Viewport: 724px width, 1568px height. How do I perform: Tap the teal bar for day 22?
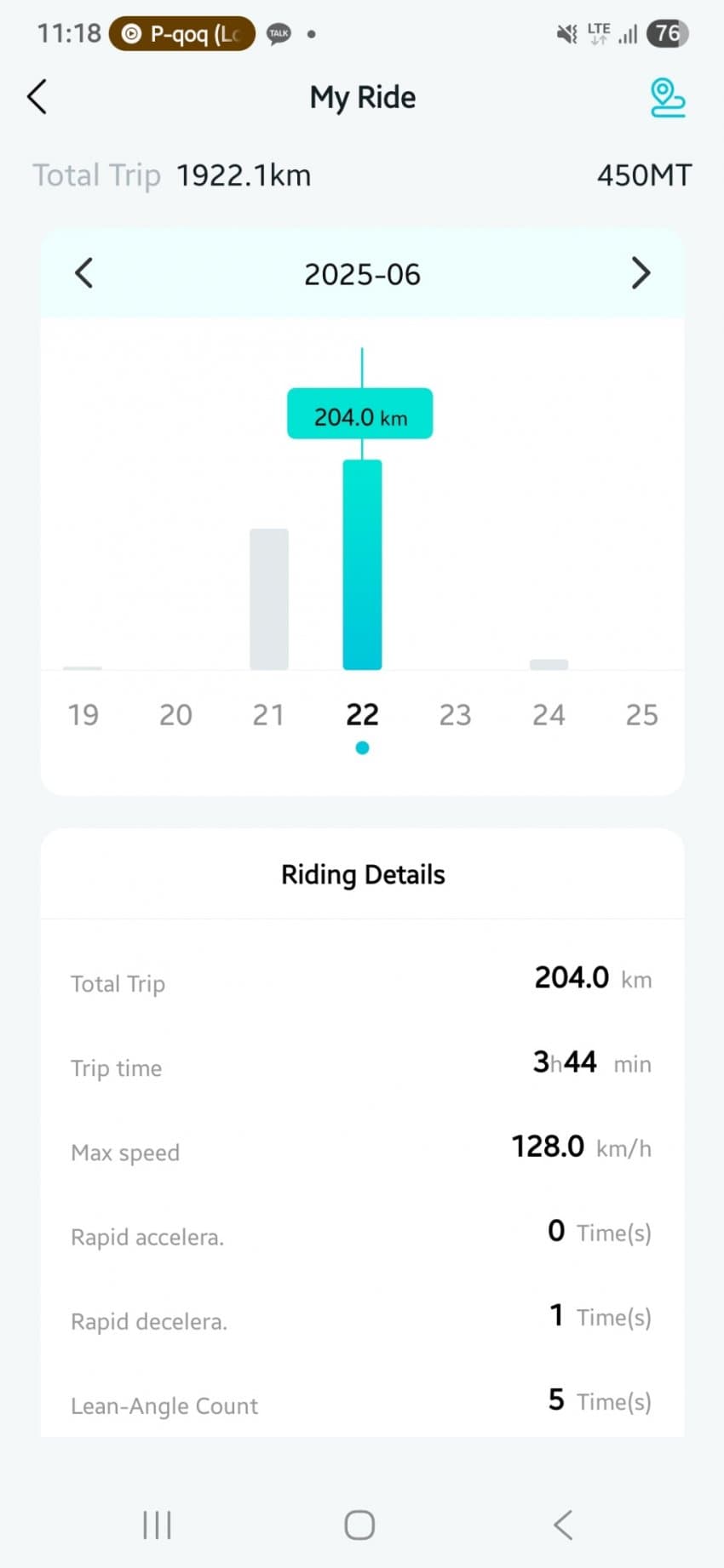[x=362, y=564]
